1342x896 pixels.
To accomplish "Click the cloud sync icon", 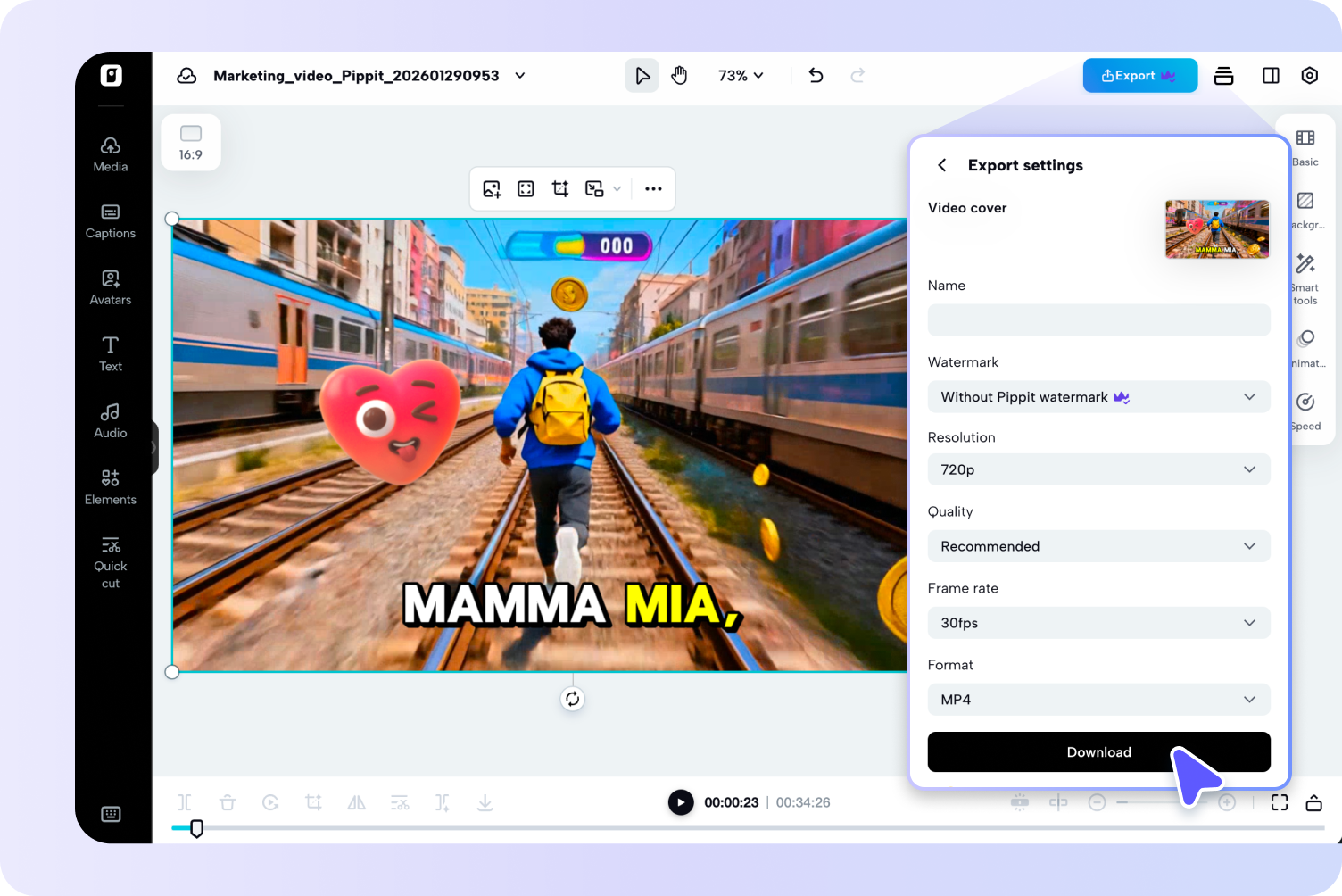I will click(x=186, y=76).
